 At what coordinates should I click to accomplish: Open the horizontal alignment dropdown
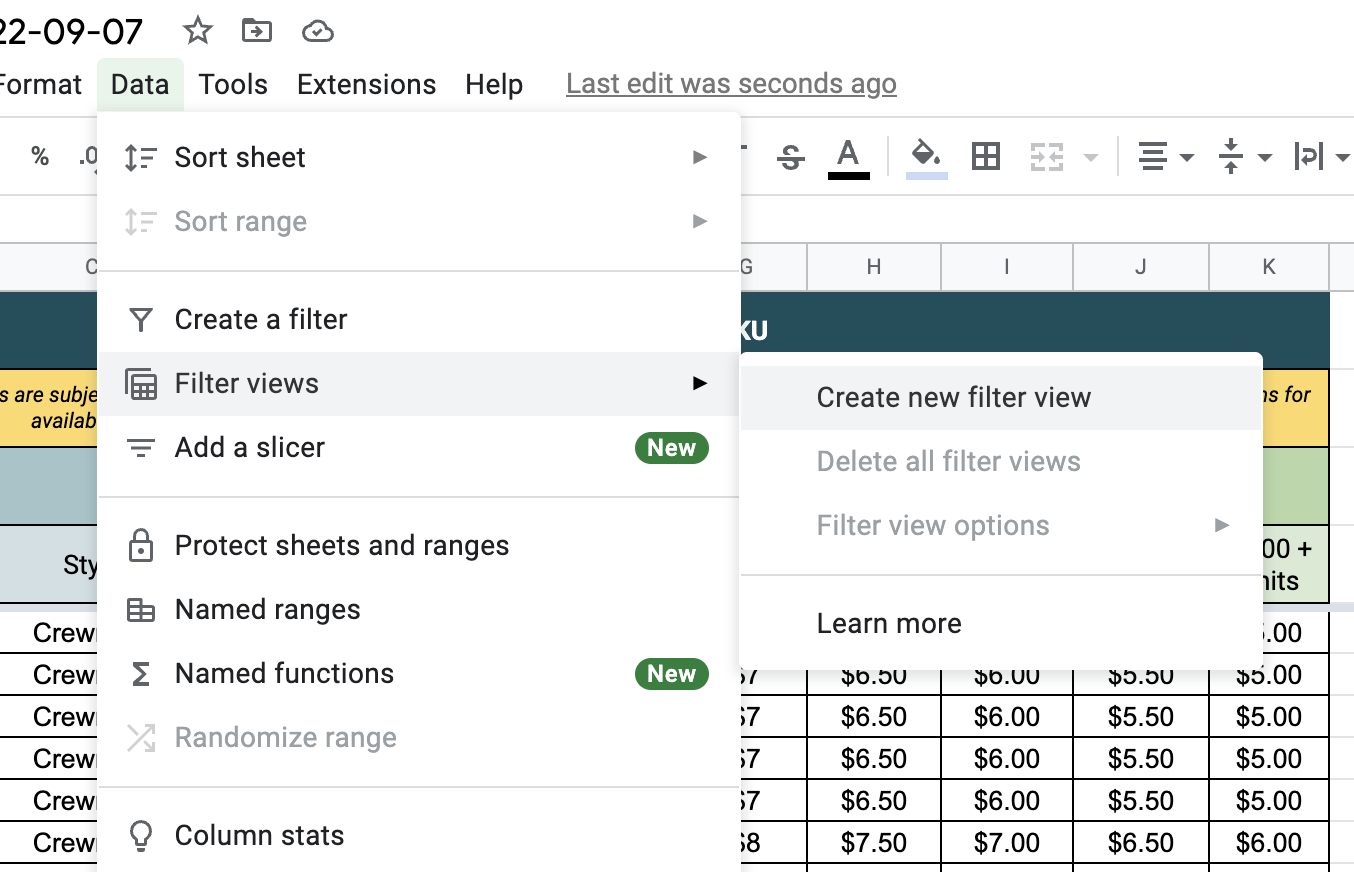[1186, 156]
